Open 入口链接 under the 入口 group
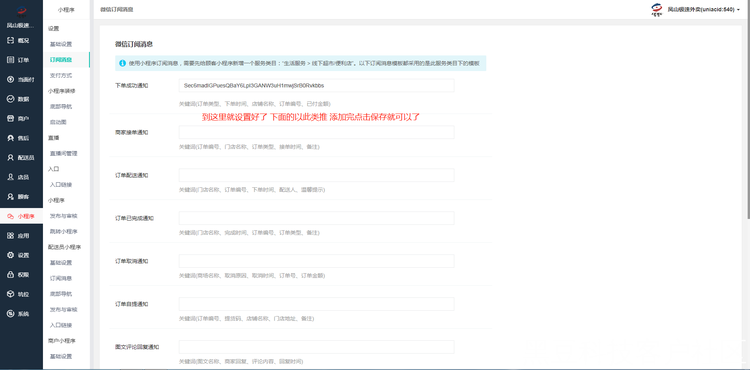The image size is (750, 370). click(61, 185)
